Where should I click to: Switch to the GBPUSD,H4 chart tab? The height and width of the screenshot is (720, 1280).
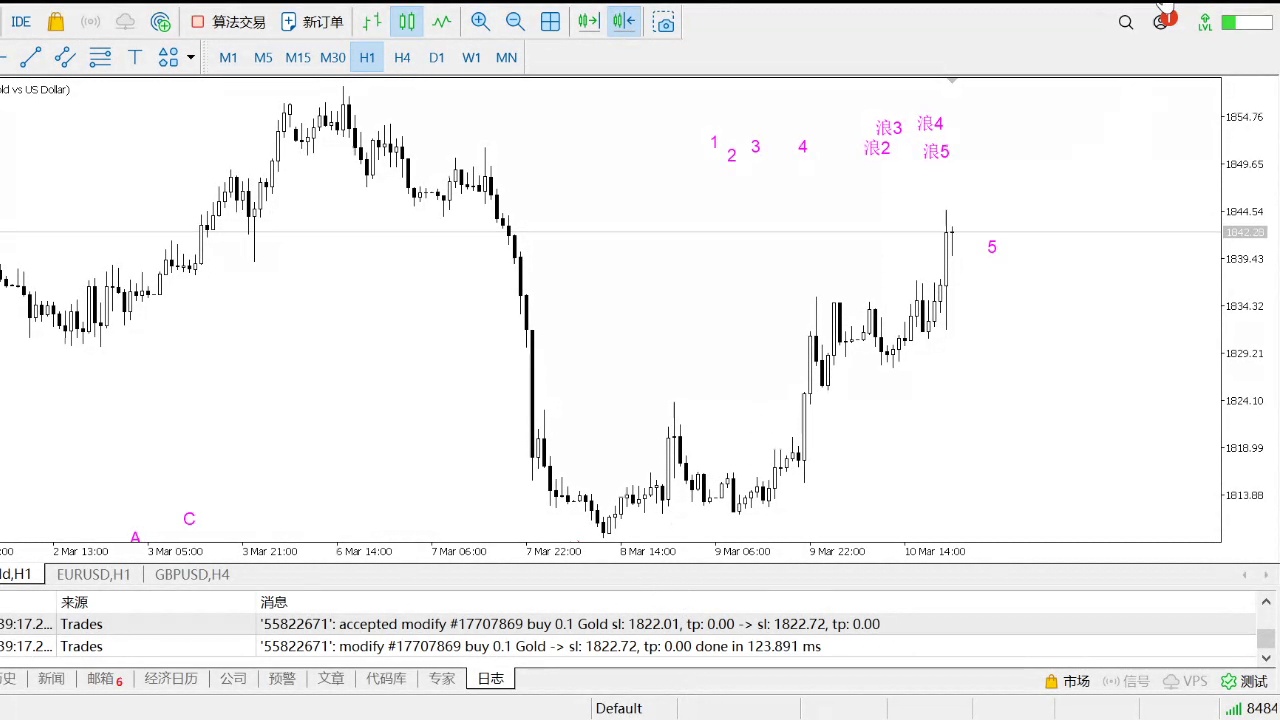[192, 574]
